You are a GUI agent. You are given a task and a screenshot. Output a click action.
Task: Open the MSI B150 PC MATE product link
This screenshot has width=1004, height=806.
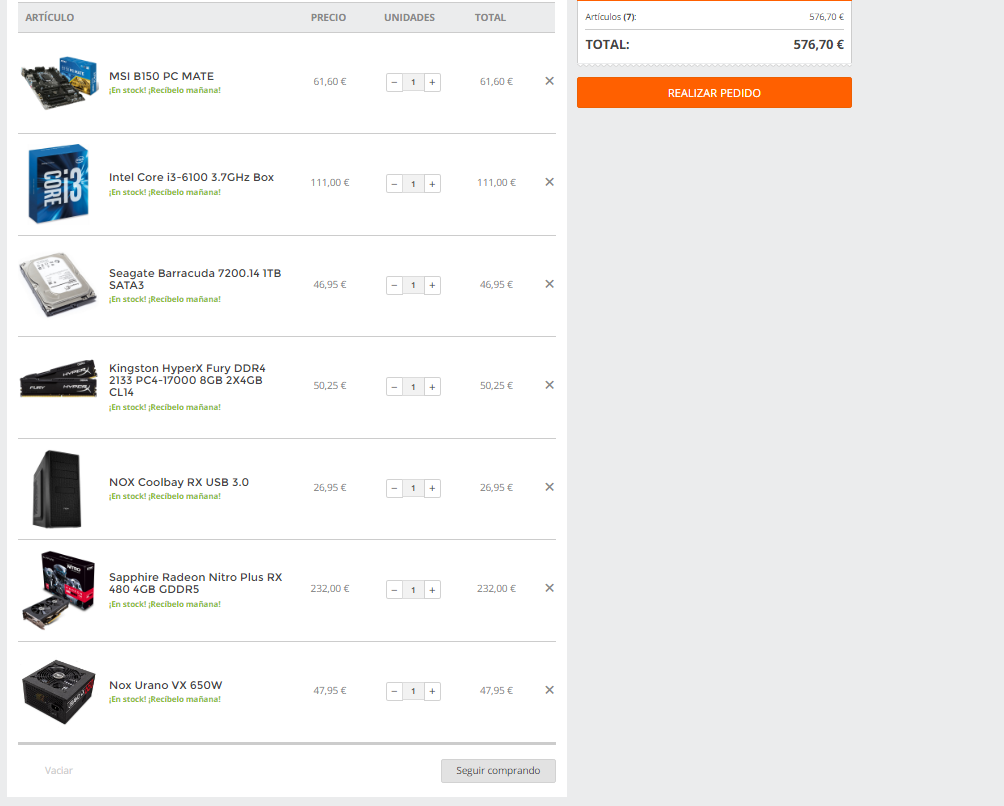coord(161,76)
